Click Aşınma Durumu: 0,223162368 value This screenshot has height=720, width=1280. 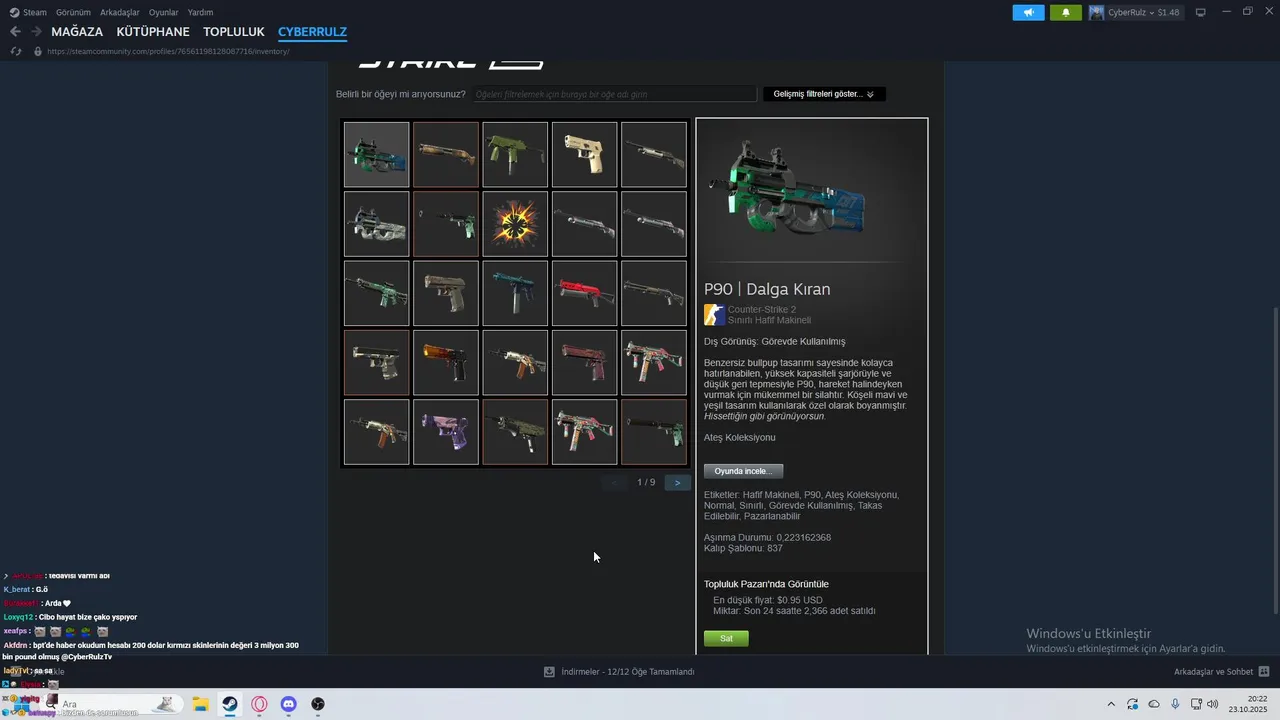tap(767, 537)
